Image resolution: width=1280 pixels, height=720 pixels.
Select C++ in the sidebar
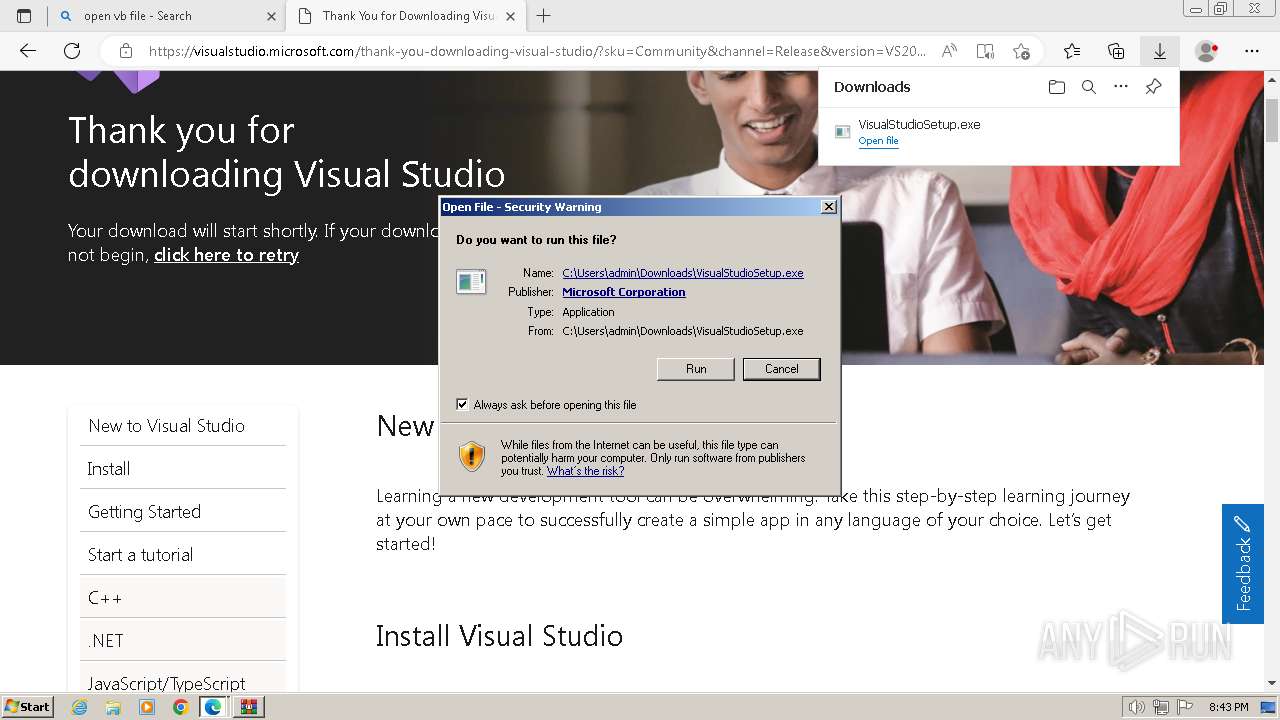pyautogui.click(x=183, y=598)
